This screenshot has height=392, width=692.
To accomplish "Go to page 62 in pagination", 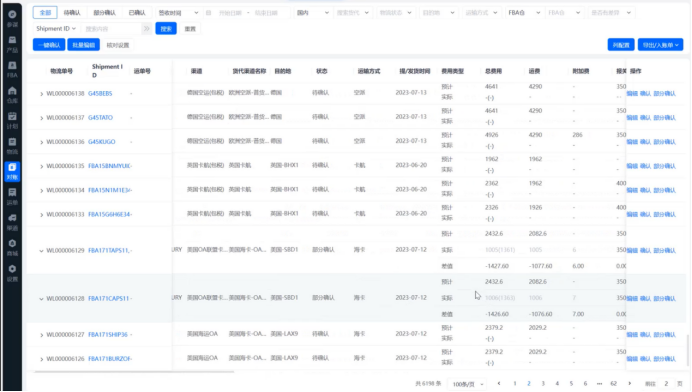I will 613,384.
